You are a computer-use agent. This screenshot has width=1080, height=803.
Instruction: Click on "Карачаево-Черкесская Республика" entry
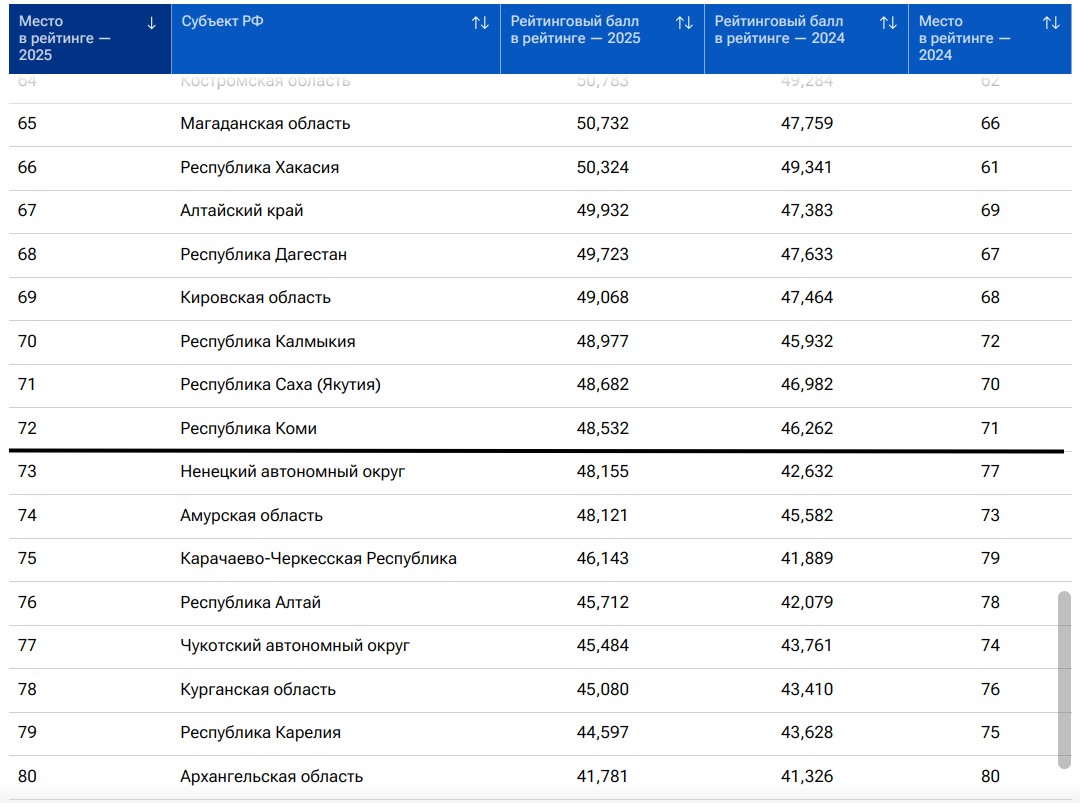[318, 559]
